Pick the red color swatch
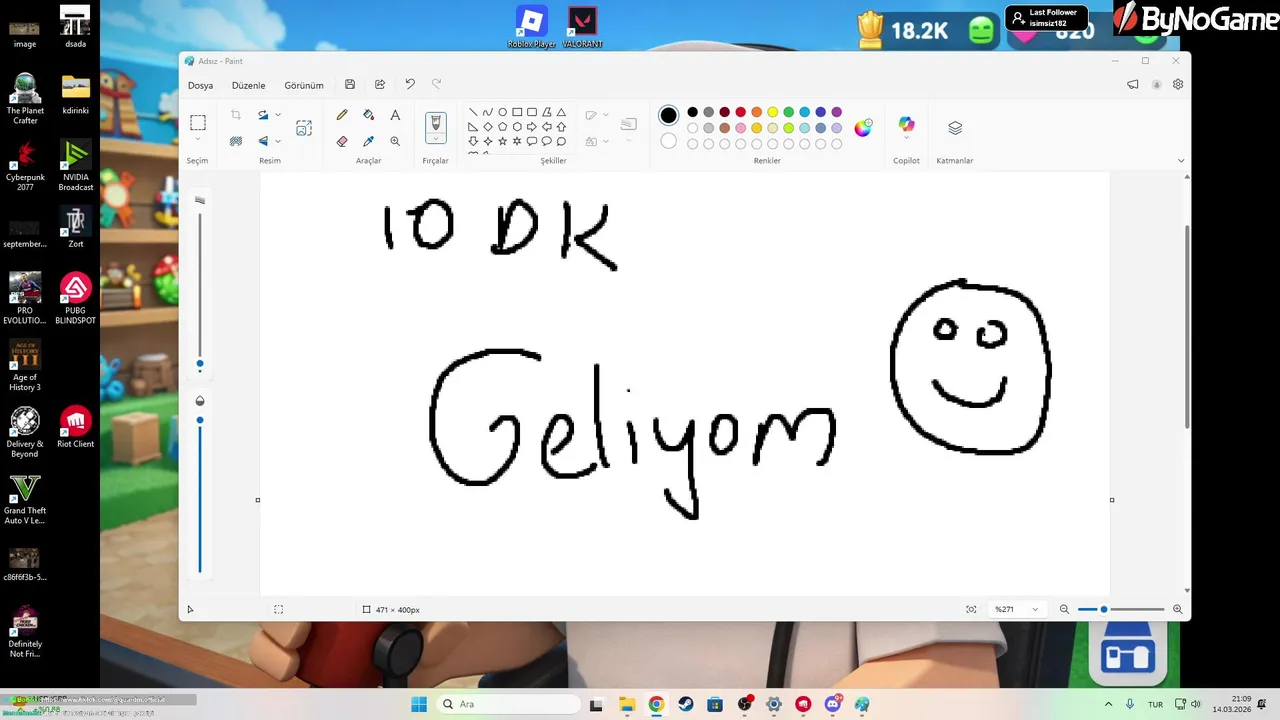1280x720 pixels. click(x=741, y=112)
